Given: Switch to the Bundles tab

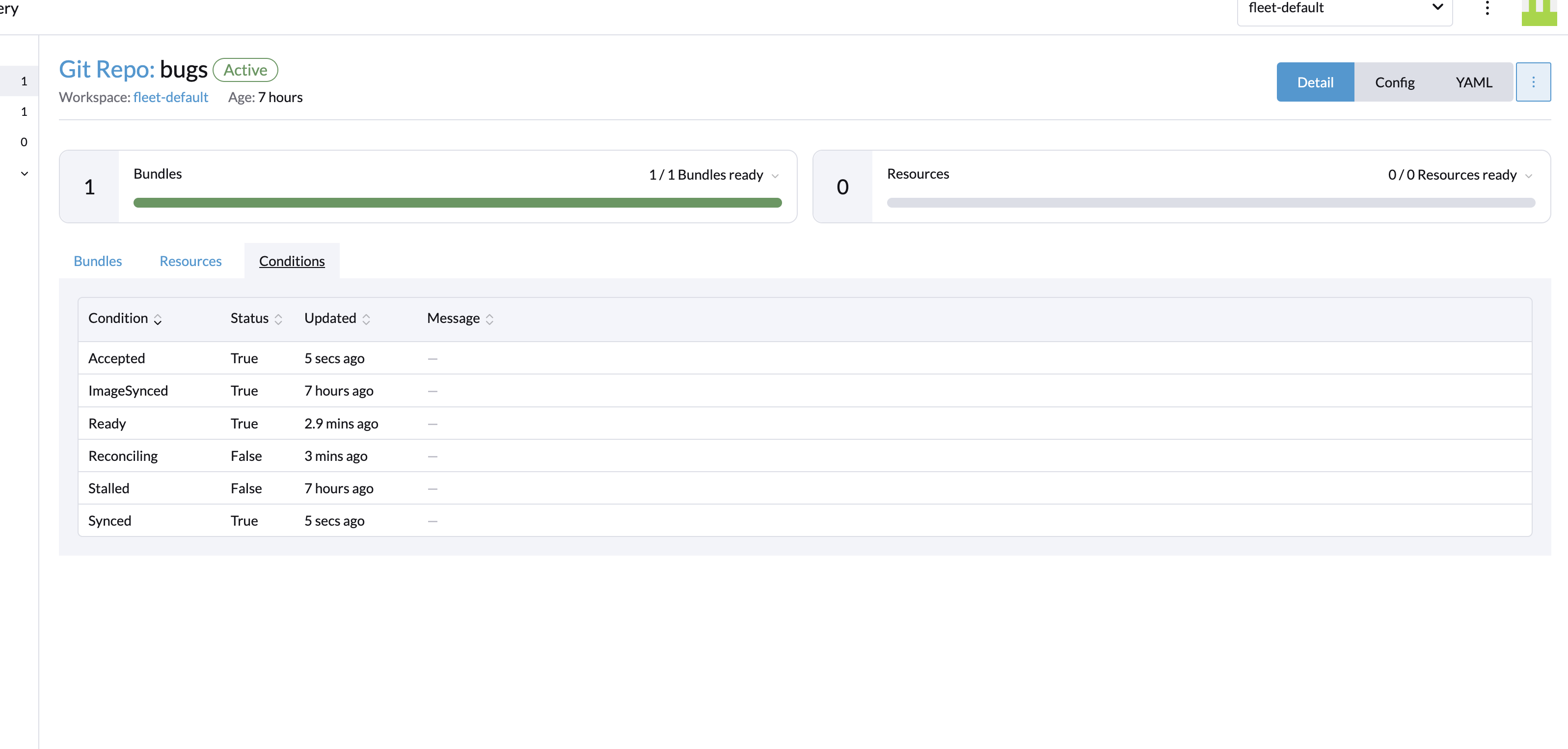Looking at the screenshot, I should click(97, 261).
